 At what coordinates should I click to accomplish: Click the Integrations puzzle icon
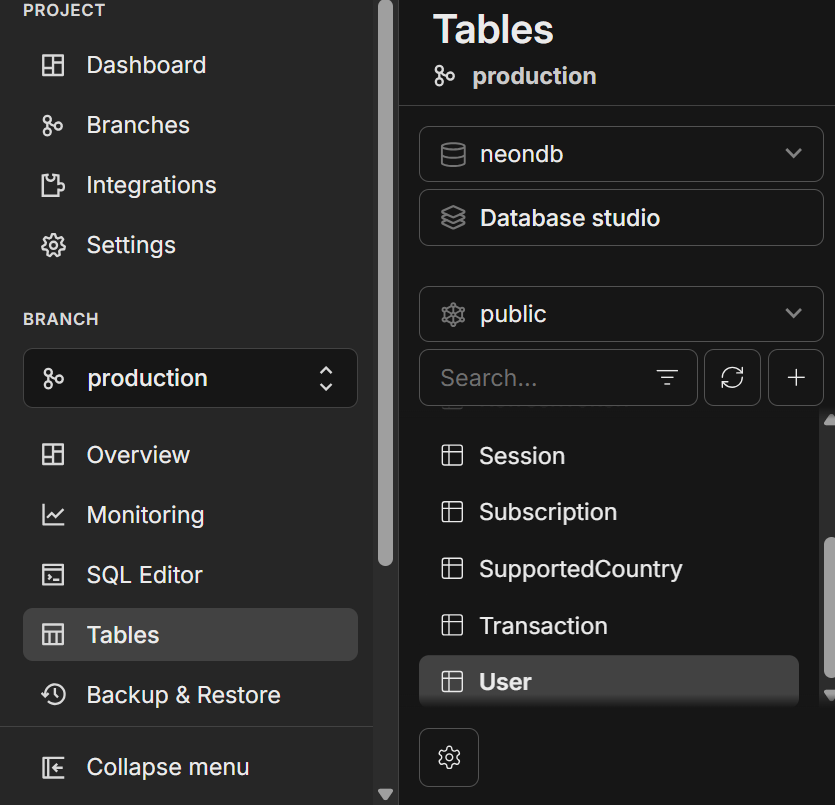53,185
